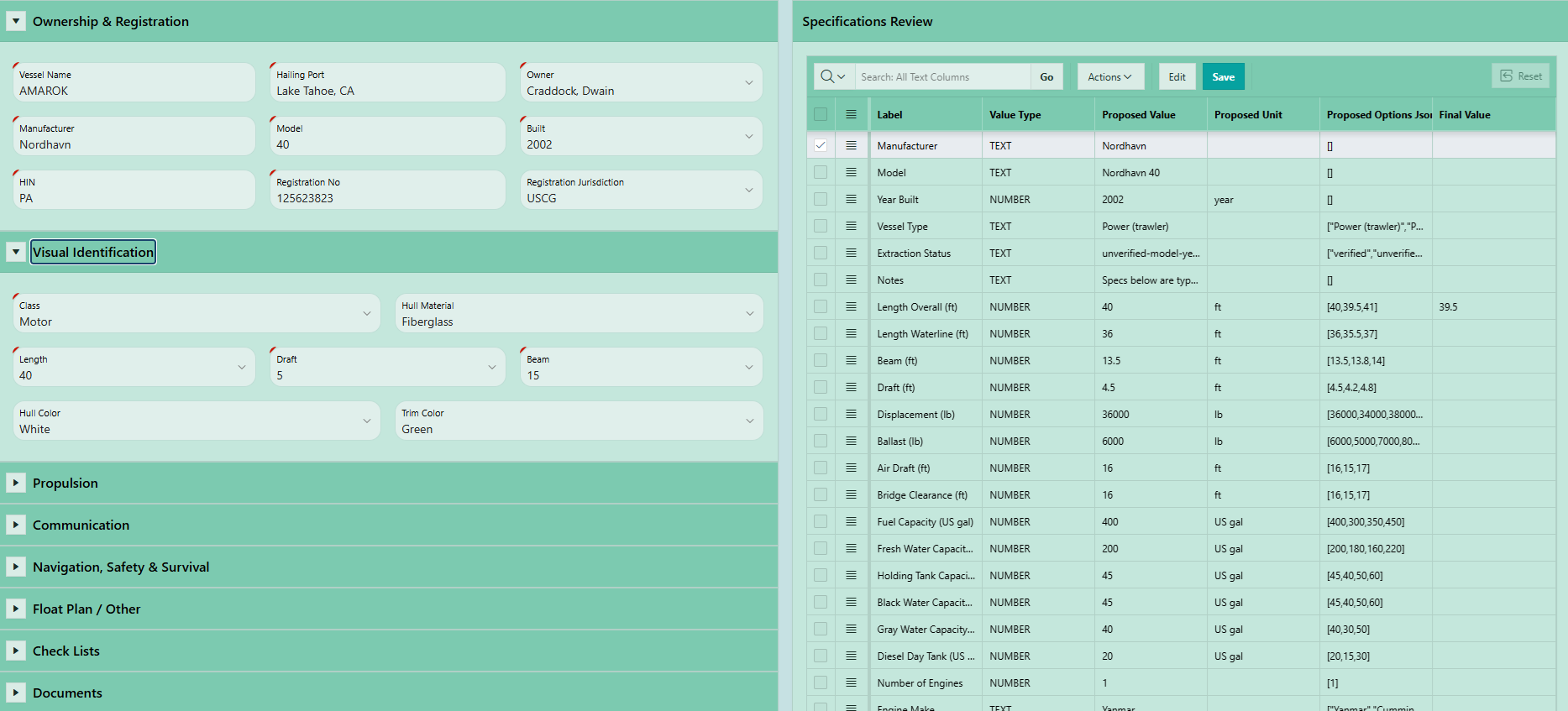Check the Vessel Type row checkbox

click(x=821, y=226)
